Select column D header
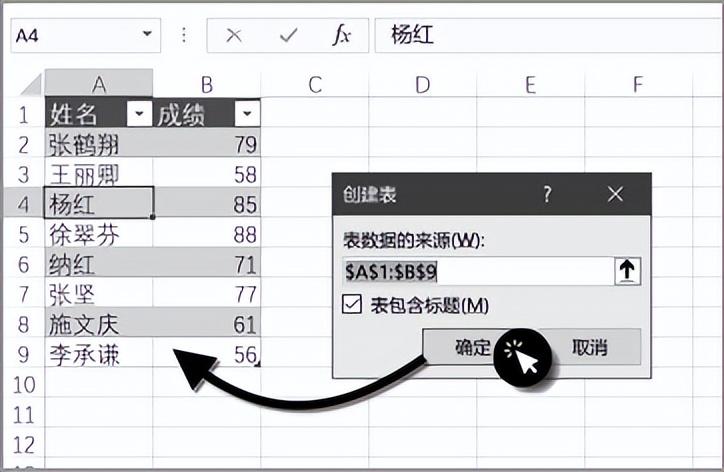 (422, 84)
